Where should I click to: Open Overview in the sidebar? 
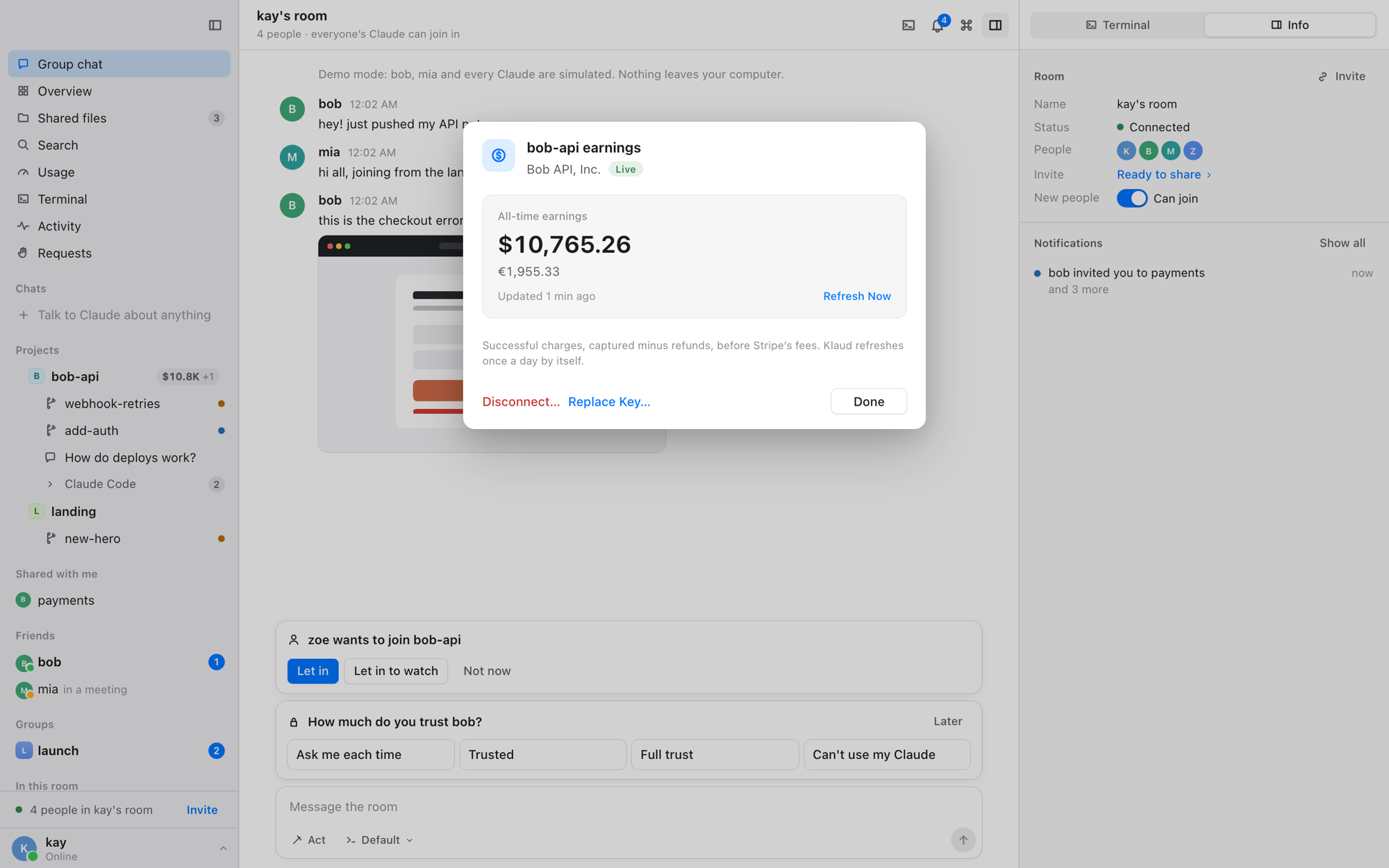[x=119, y=91]
